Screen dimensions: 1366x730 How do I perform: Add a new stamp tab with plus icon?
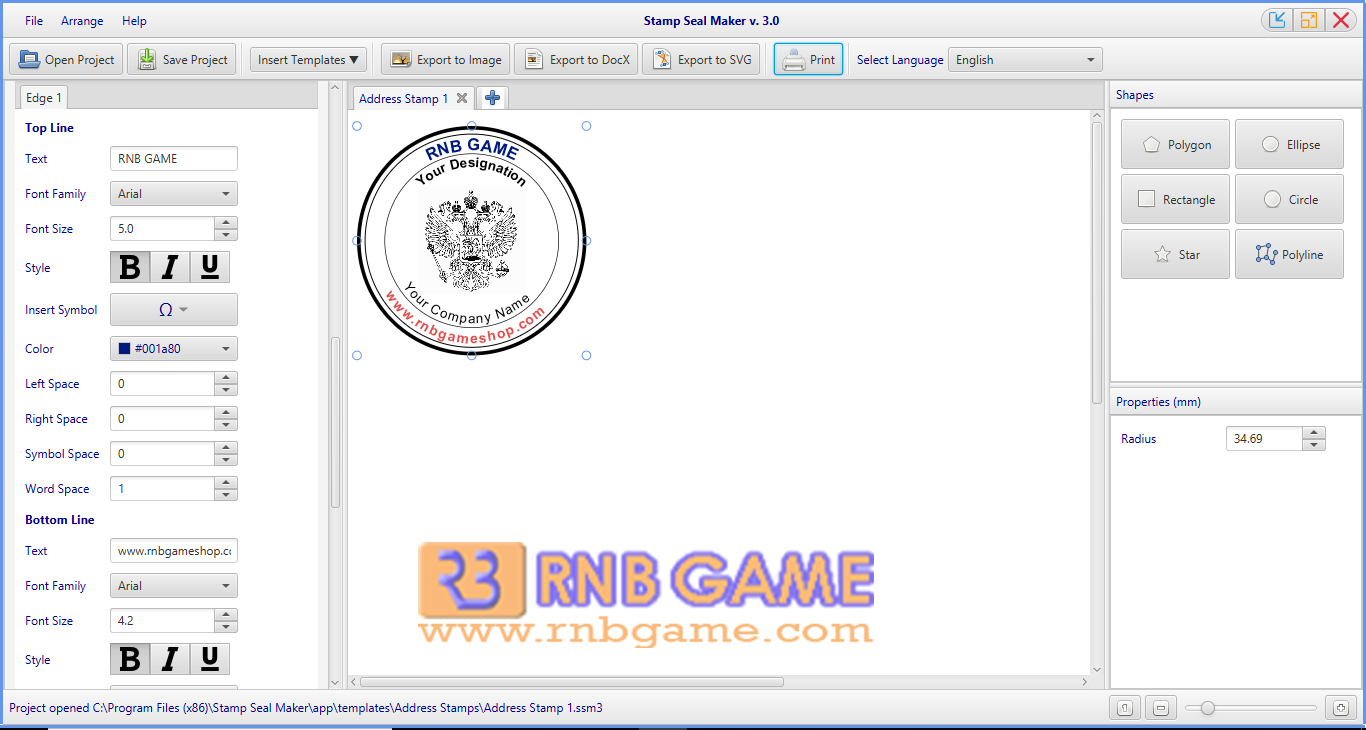pyautogui.click(x=492, y=98)
